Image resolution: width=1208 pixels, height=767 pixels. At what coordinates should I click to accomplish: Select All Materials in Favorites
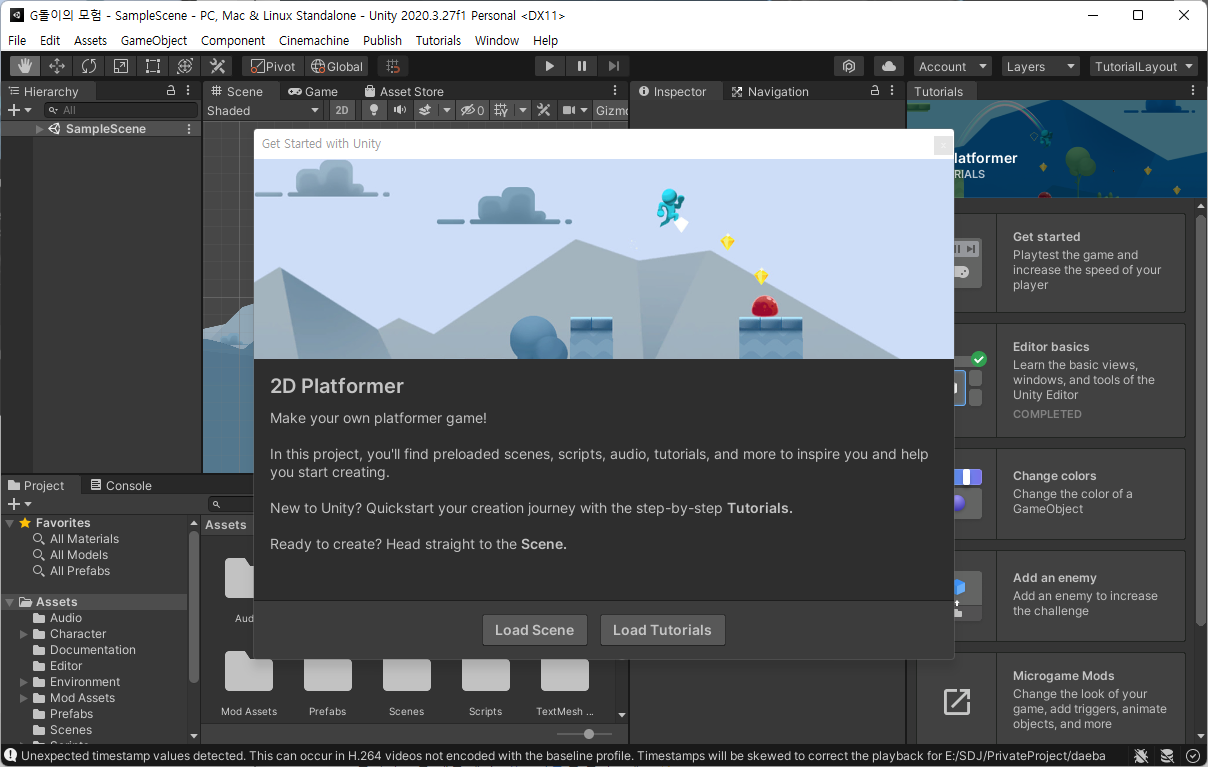85,539
